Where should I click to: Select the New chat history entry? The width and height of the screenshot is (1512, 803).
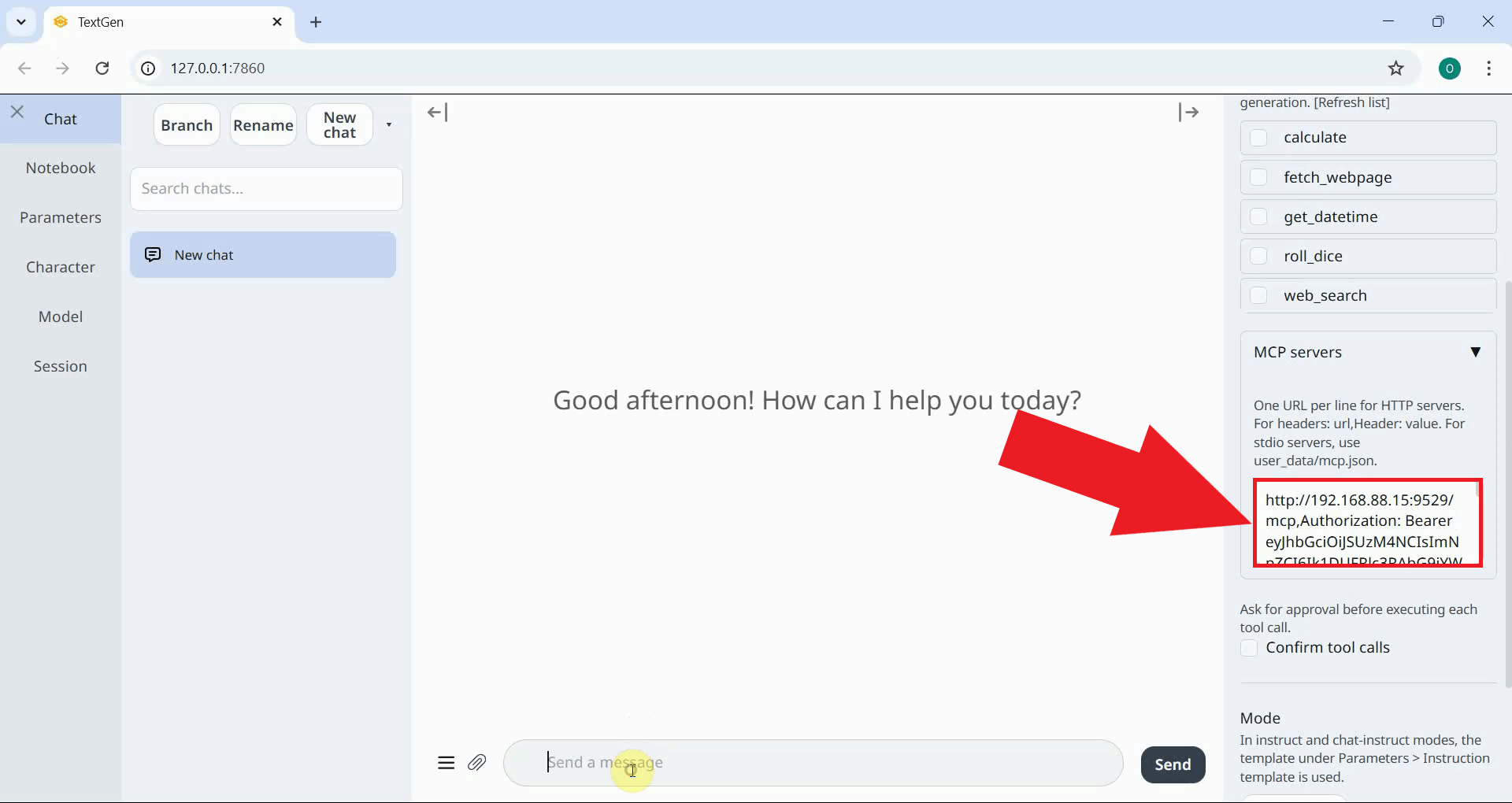click(263, 254)
